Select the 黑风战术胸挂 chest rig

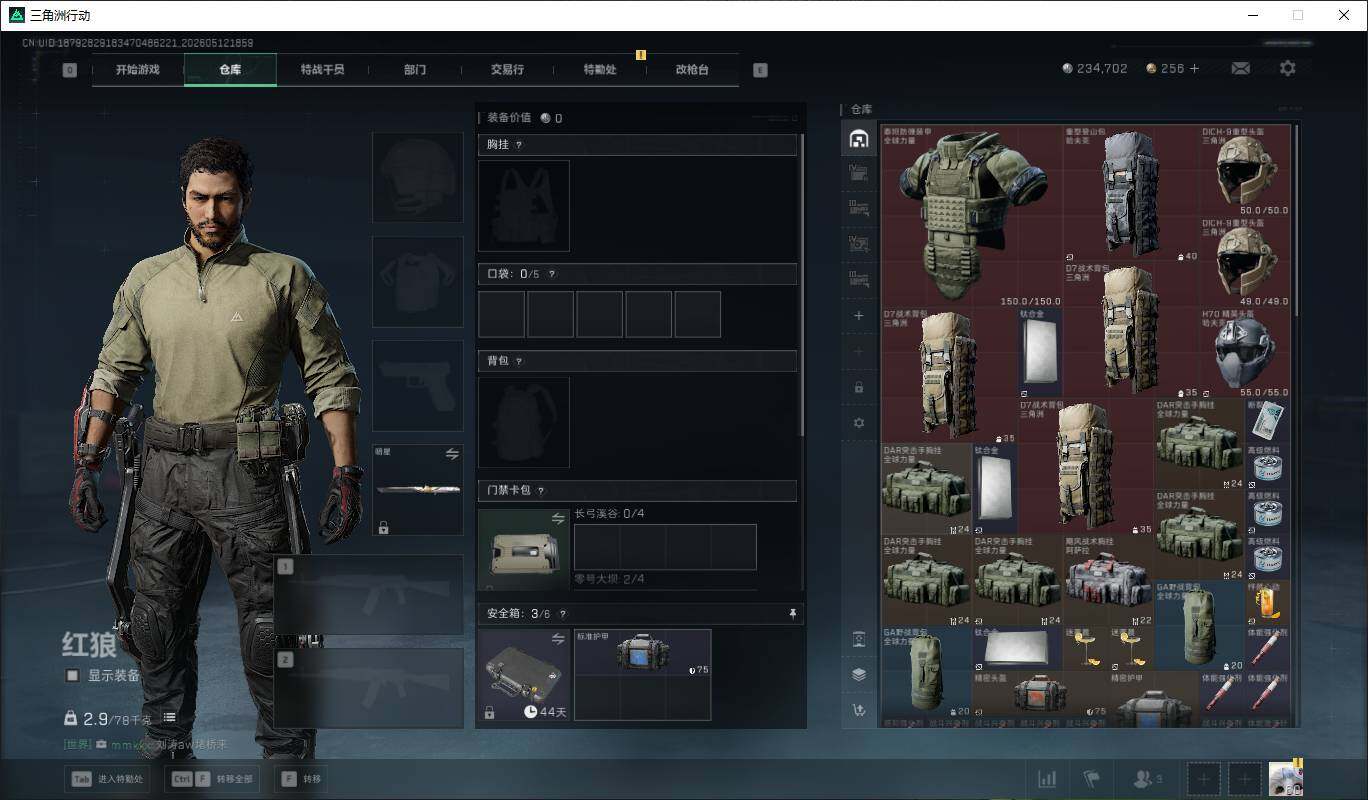[x=1108, y=581]
